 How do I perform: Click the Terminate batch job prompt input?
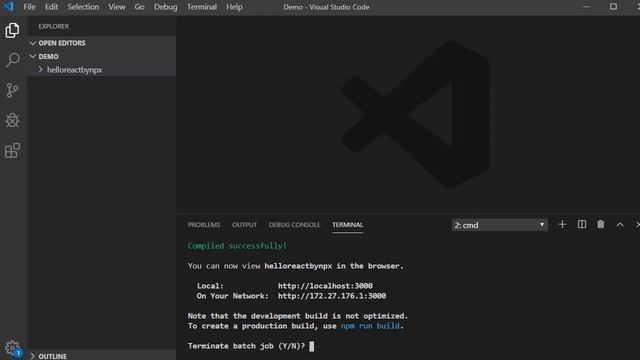point(311,346)
